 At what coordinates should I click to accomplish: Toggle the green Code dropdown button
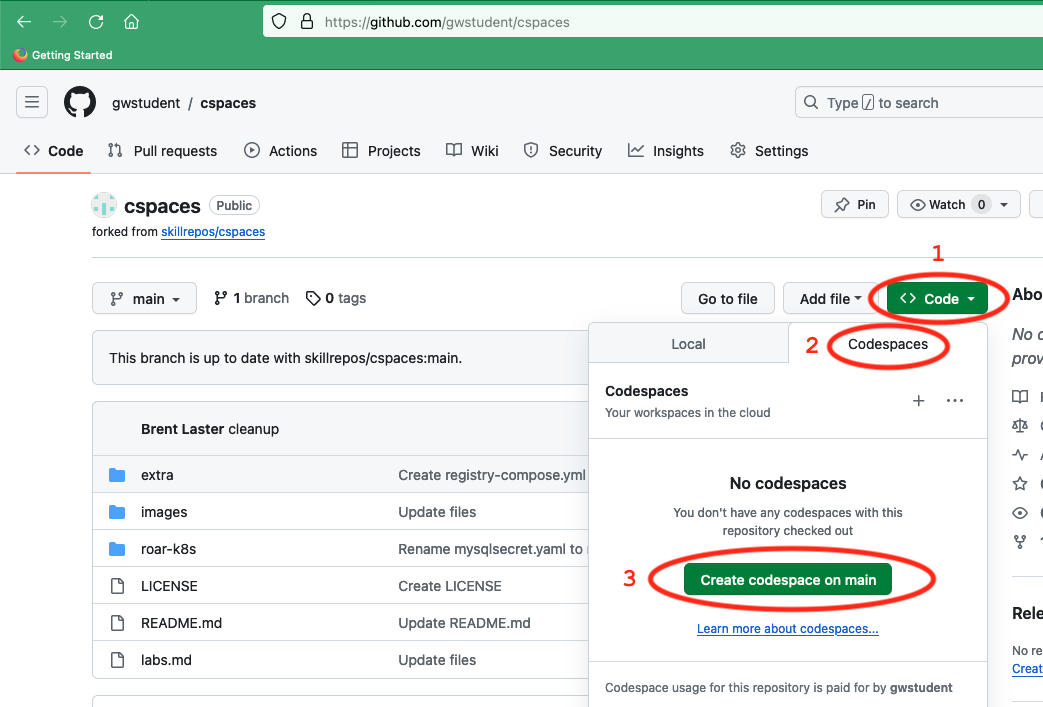937,299
